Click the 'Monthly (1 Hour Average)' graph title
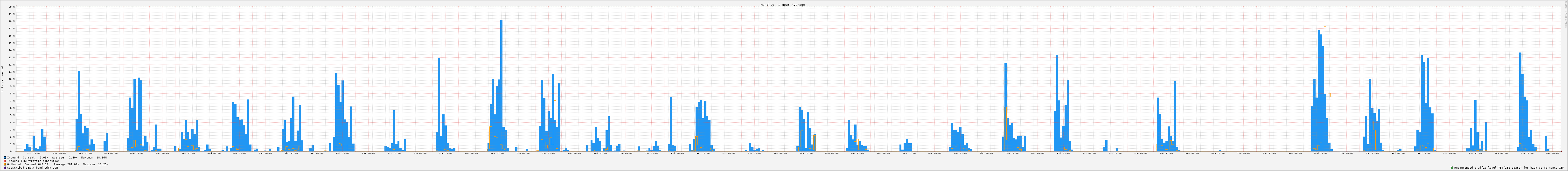The height and width of the screenshot is (171, 1568). pyautogui.click(x=783, y=4)
